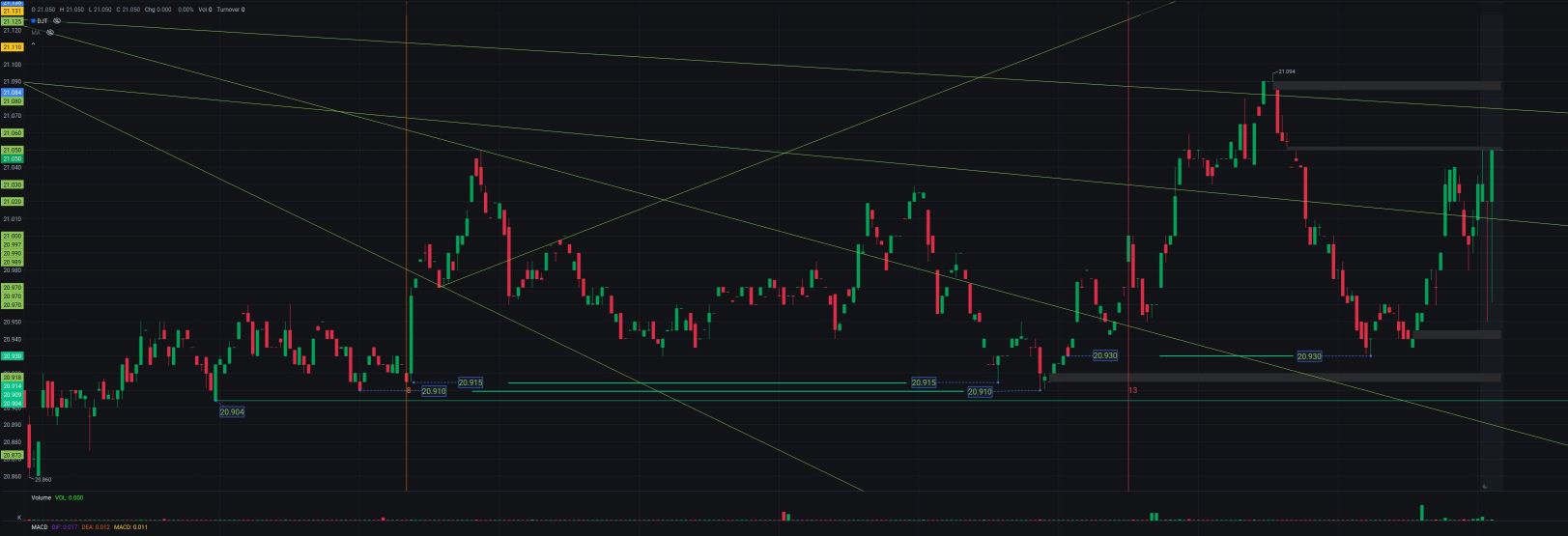Open the MACD indicator label
The image size is (1568, 536).
point(39,527)
